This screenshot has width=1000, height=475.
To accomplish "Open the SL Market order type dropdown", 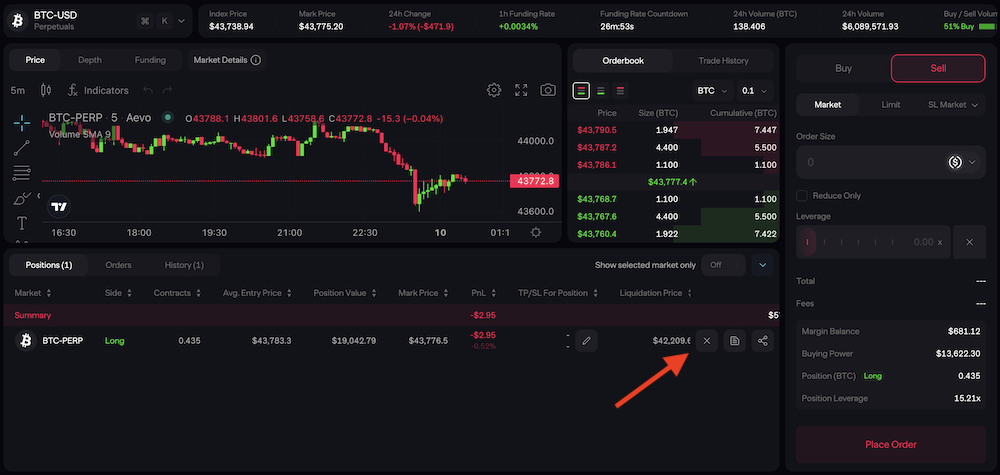I will [x=953, y=105].
